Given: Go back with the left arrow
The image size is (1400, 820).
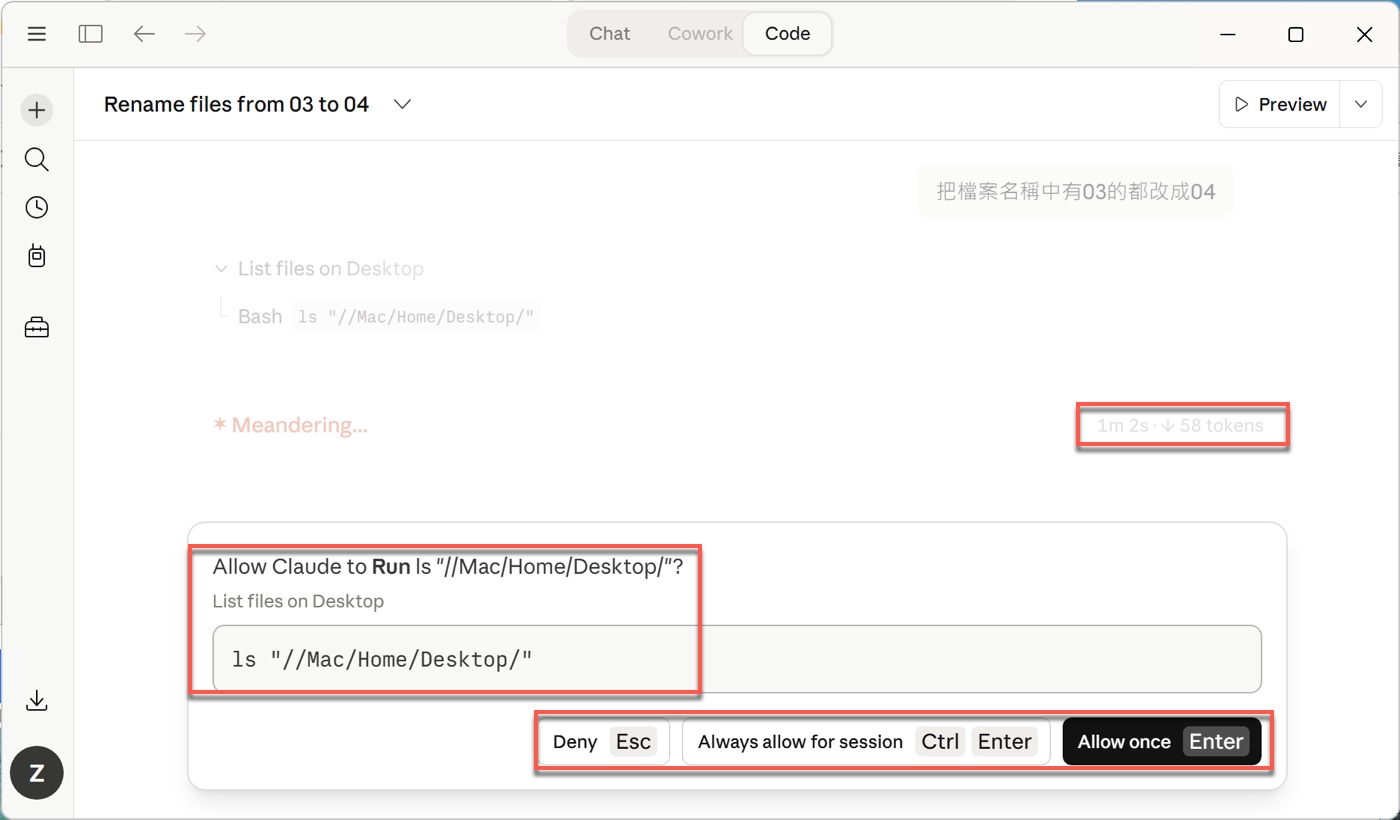Looking at the screenshot, I should 144,34.
